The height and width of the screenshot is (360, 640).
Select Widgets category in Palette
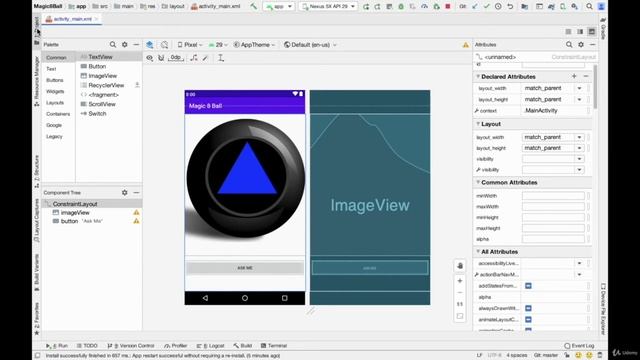pos(55,91)
